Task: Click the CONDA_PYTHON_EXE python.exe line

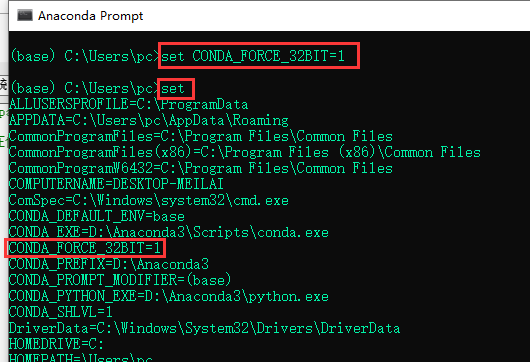Action: click(169, 296)
